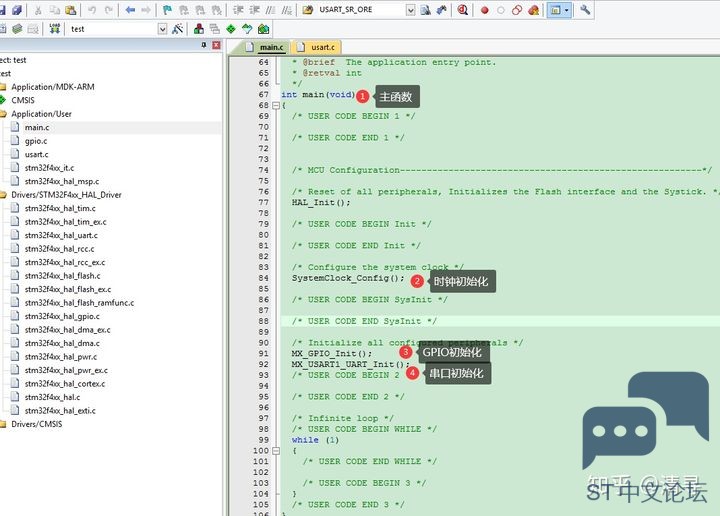
Task: Toggle the project panel pin icon
Action: 204,45
